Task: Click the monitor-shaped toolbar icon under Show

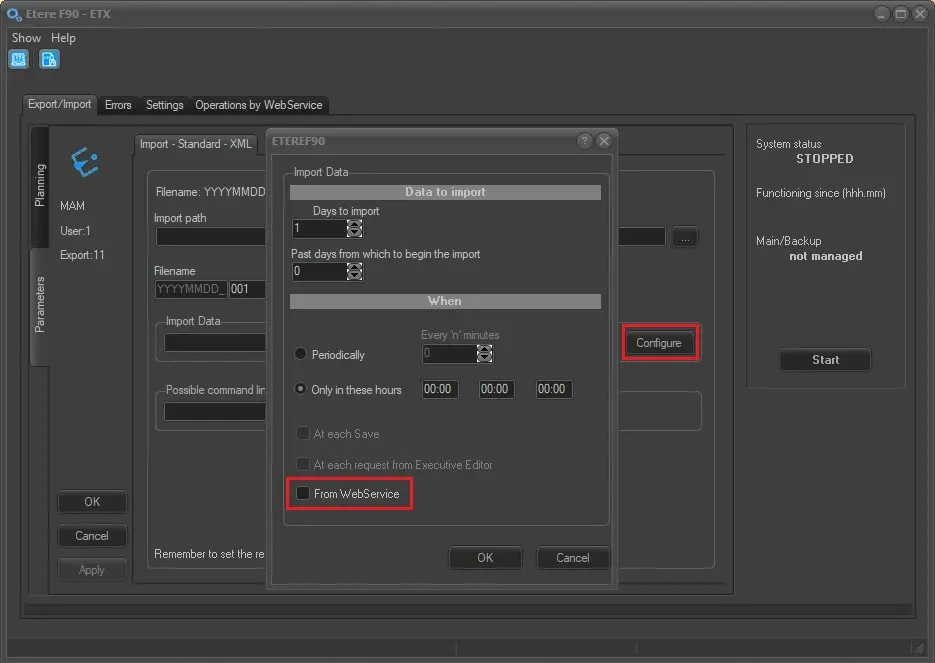Action: tap(19, 60)
